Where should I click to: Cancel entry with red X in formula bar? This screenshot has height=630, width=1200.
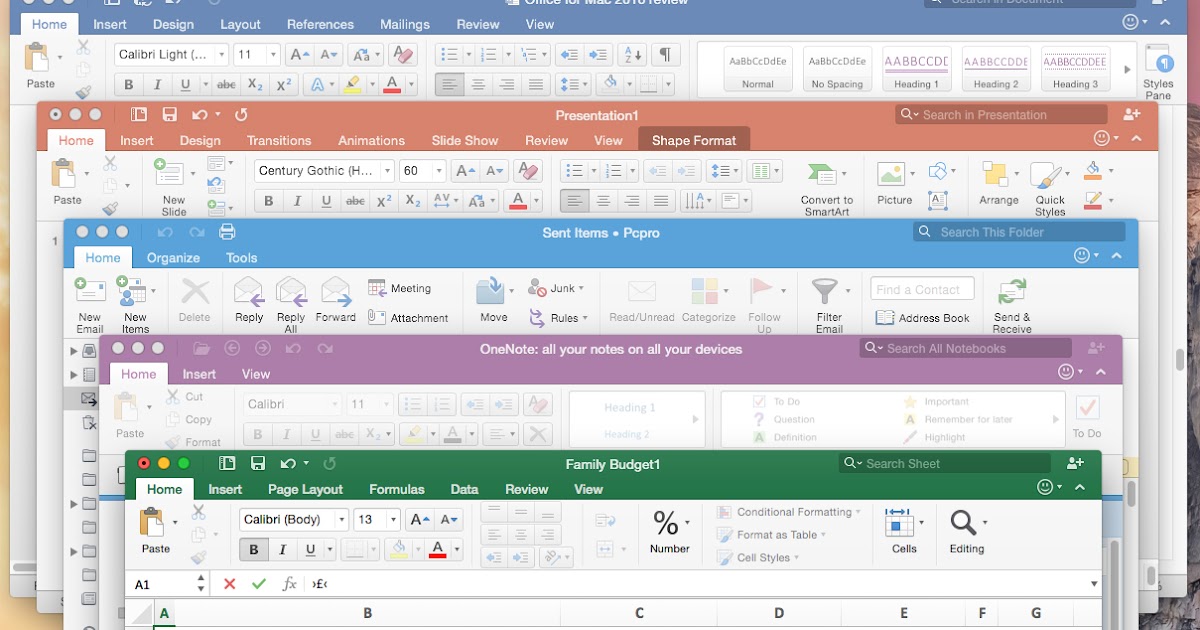[x=230, y=584]
